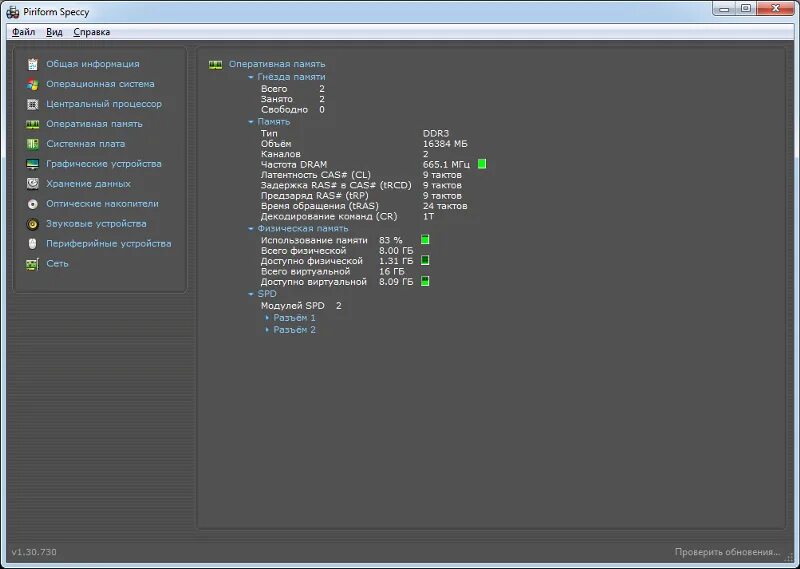Open the Файл menu
This screenshot has height=569, width=800.
[23, 32]
